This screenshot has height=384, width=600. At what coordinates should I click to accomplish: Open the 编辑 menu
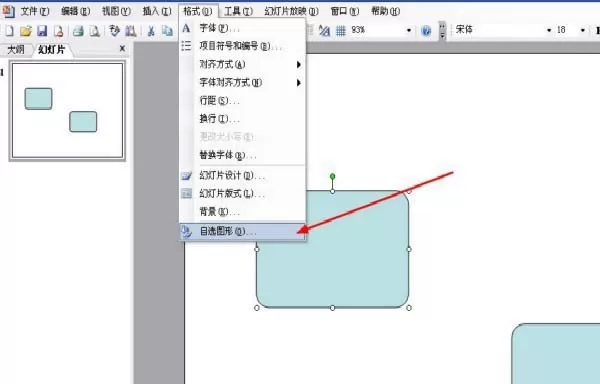click(x=75, y=11)
